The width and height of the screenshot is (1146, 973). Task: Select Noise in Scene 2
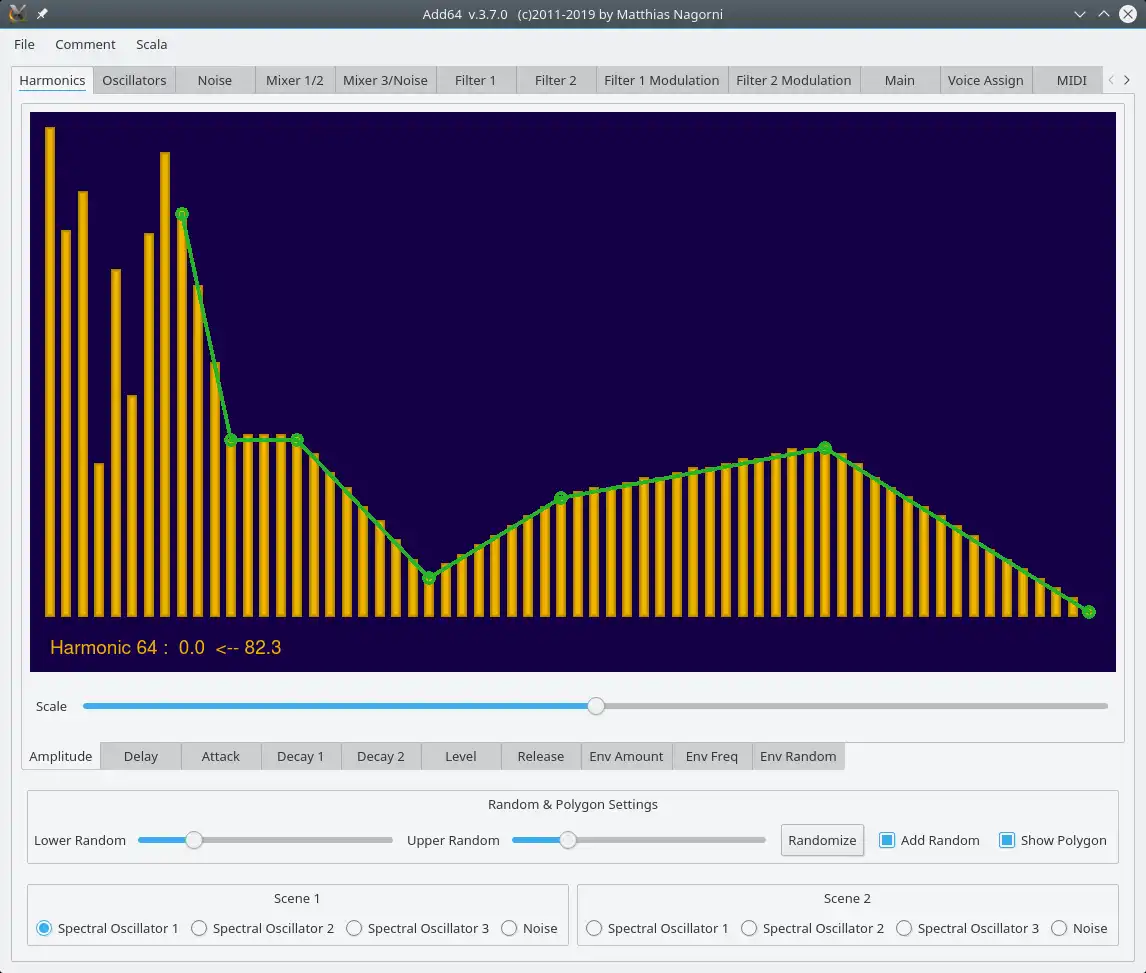[1059, 928]
